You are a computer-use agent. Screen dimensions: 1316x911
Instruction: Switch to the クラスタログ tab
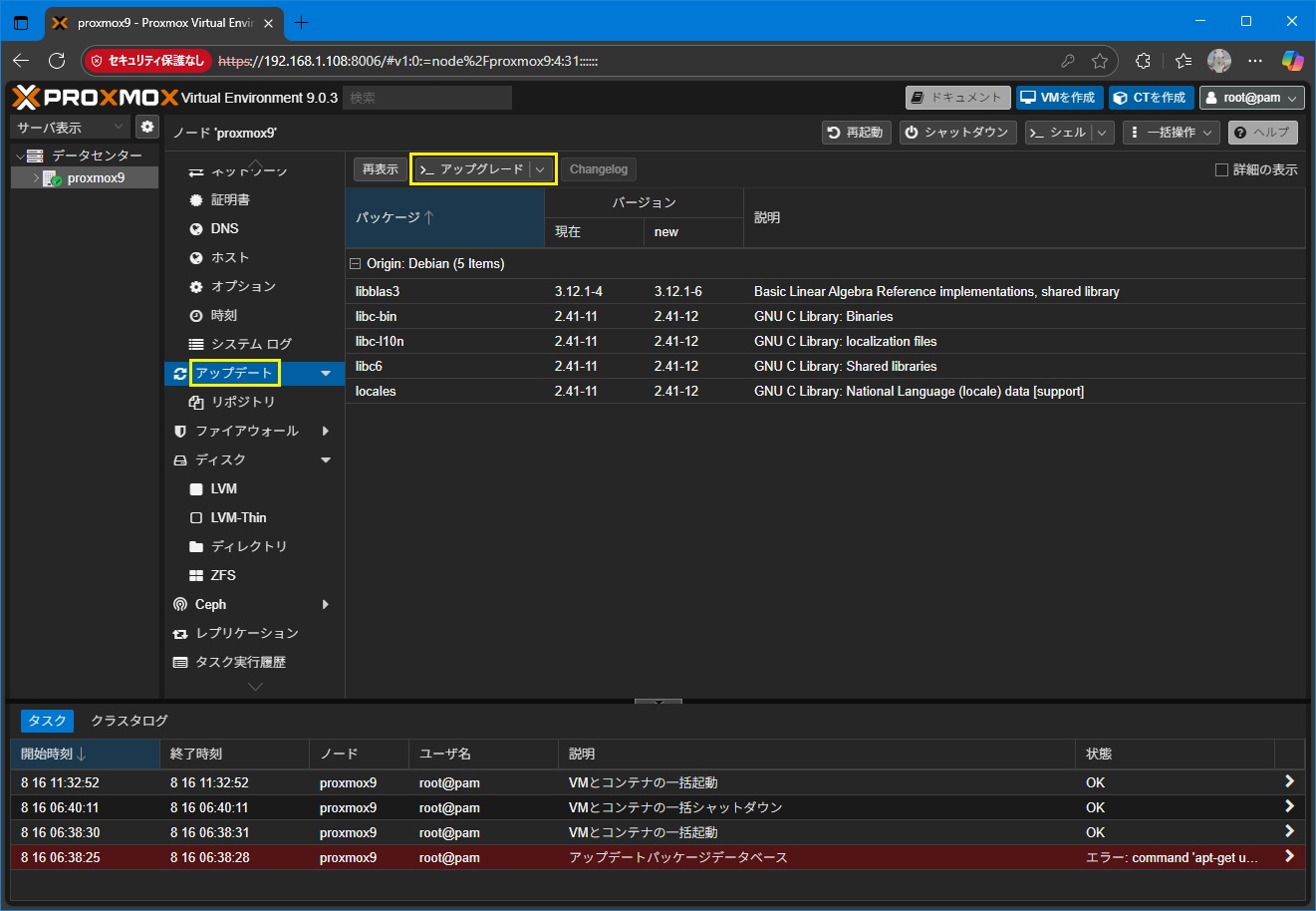pyautogui.click(x=130, y=720)
